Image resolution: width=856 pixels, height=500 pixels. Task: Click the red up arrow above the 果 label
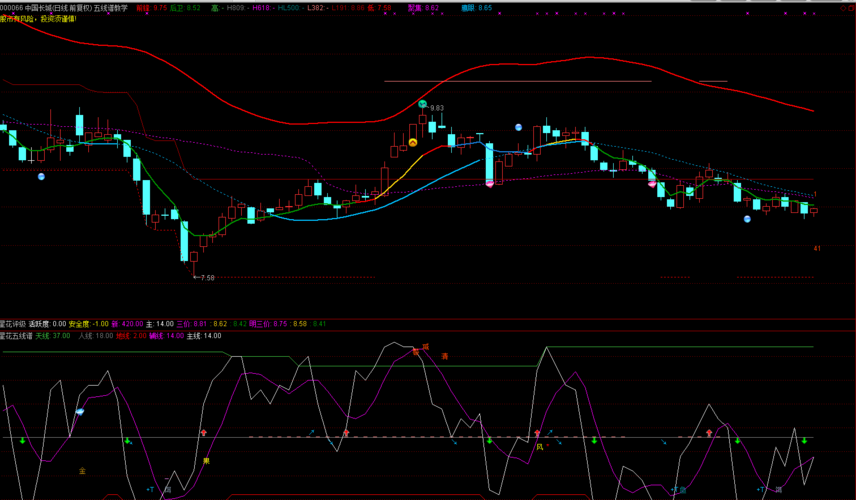(204, 432)
